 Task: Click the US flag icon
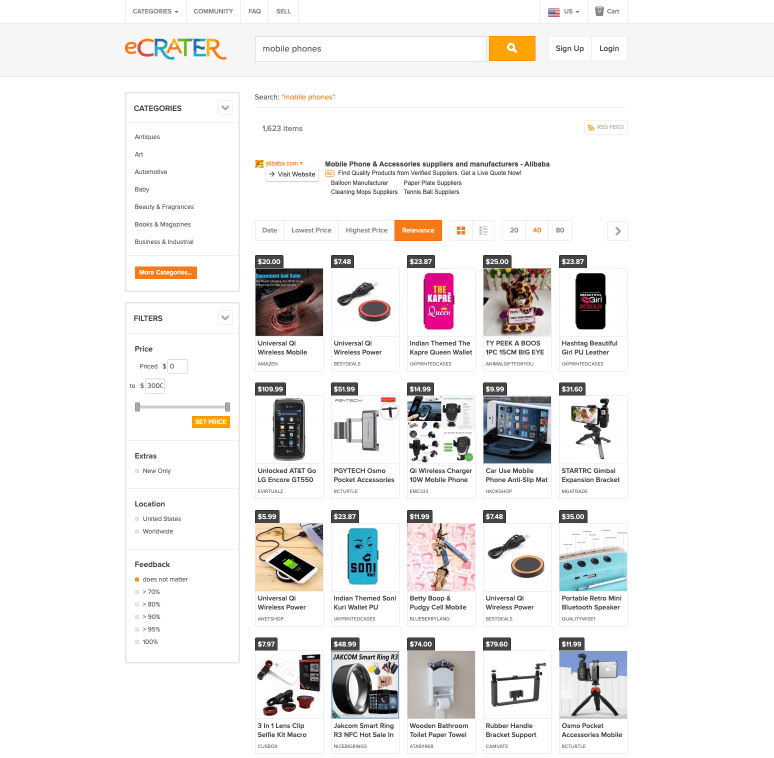tap(554, 11)
